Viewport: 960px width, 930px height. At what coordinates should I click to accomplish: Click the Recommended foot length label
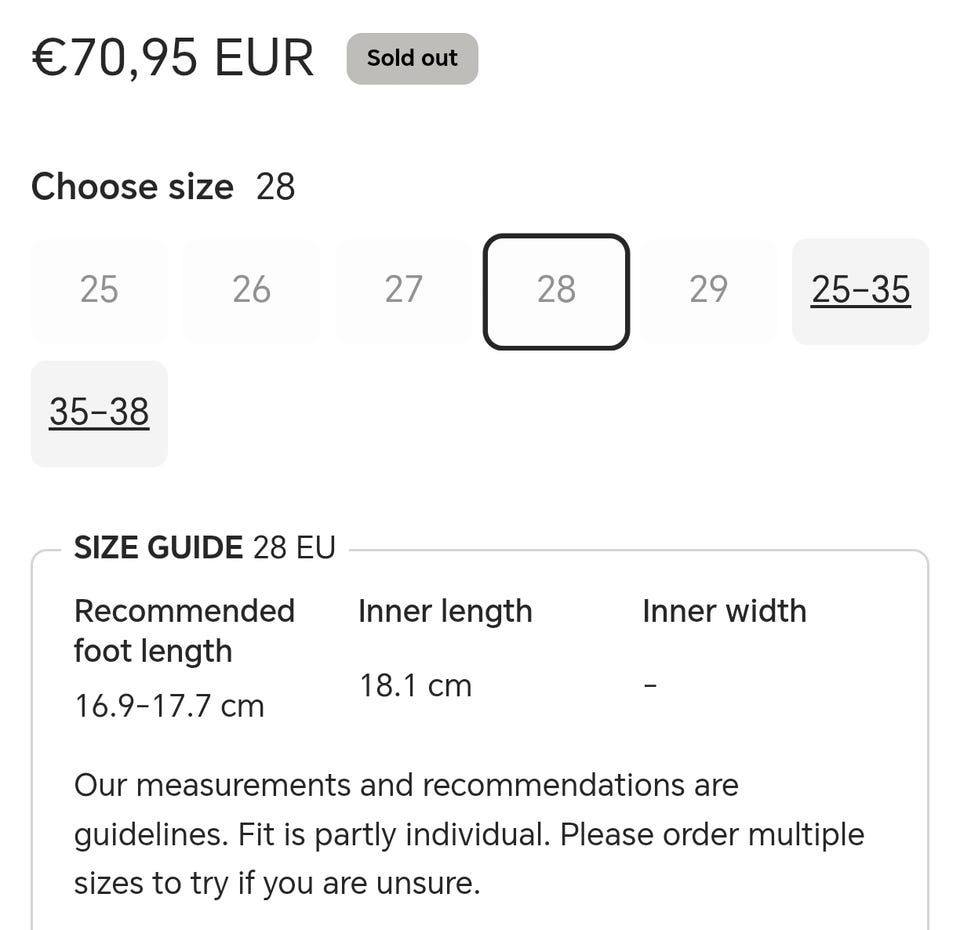184,631
